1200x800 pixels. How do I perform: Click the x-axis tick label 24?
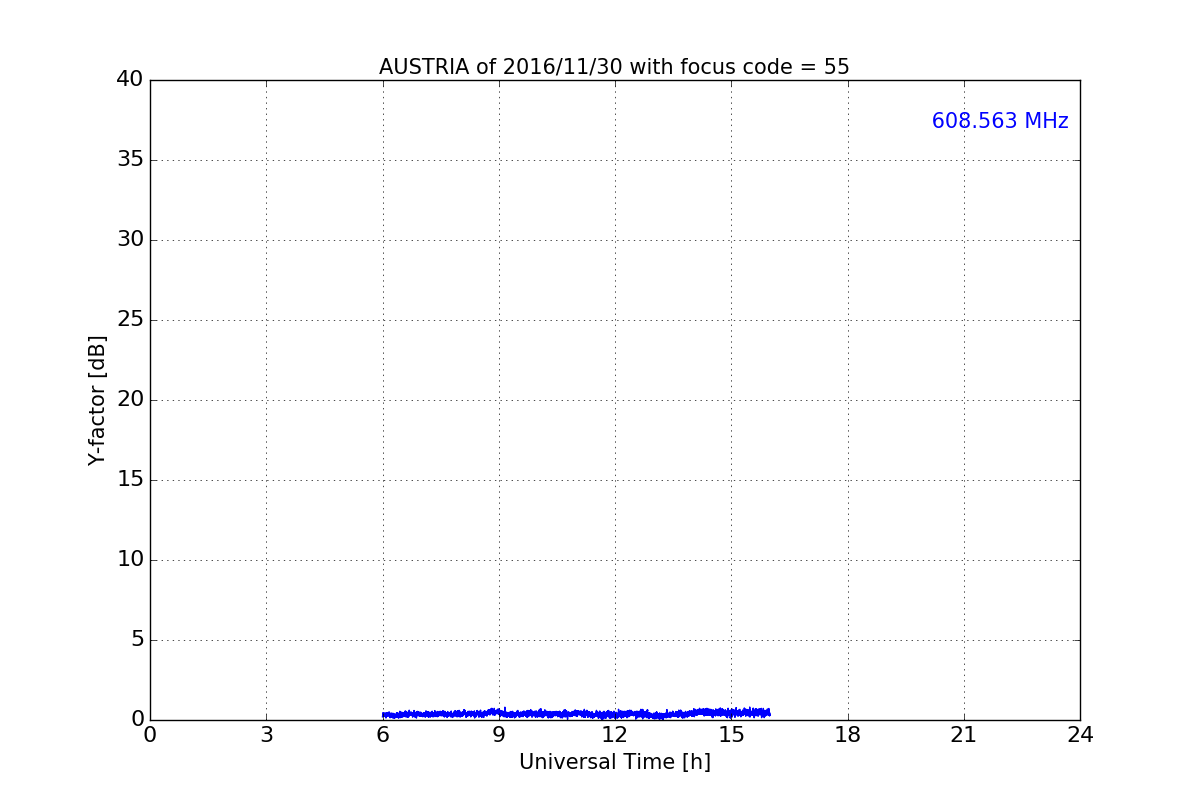pos(1080,735)
